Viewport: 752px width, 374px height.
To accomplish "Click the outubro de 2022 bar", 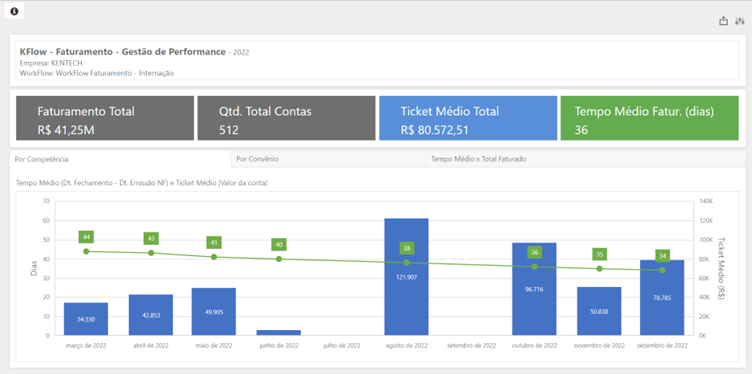I will 534,289.
